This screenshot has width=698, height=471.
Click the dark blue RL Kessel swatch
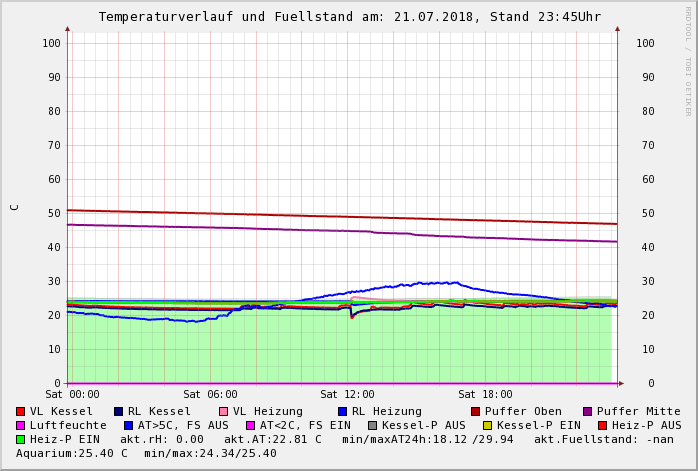coord(118,411)
